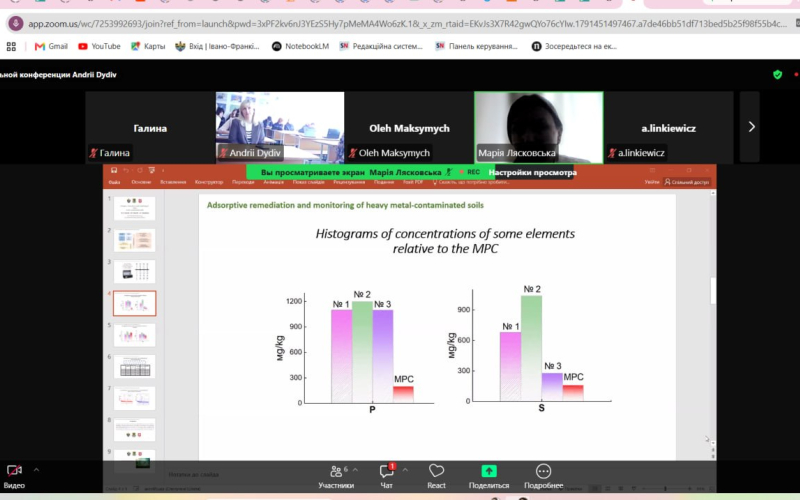Click the 'Histograms of concentrations' slide title

point(445,241)
